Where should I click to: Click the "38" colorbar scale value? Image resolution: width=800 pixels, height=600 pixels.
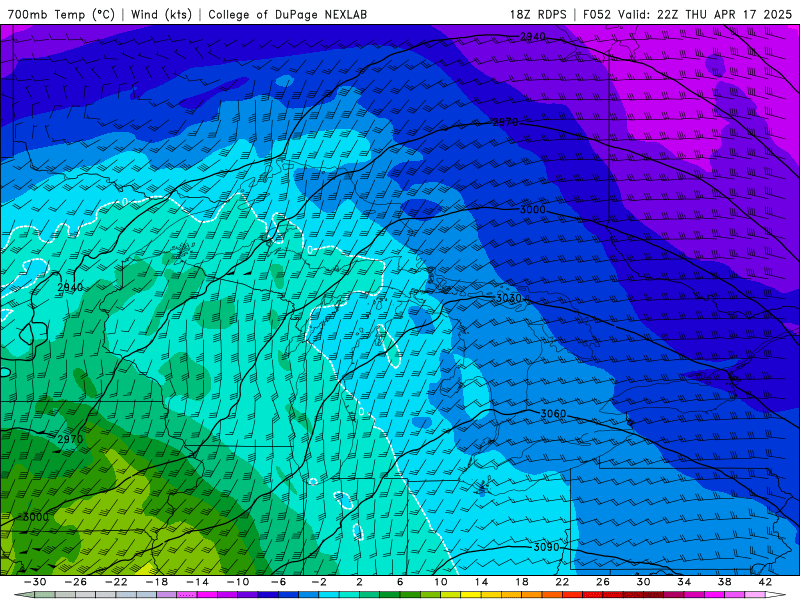coord(724,582)
